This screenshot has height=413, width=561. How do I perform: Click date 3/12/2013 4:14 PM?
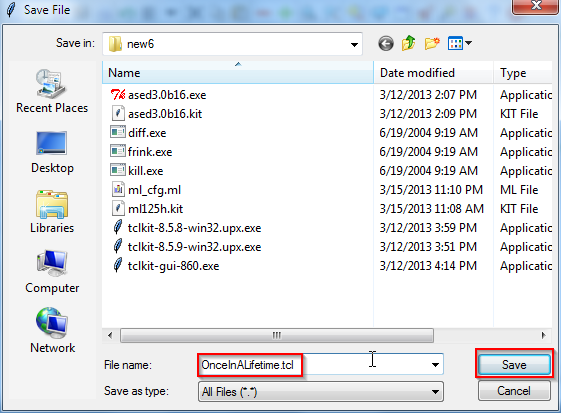(428, 266)
